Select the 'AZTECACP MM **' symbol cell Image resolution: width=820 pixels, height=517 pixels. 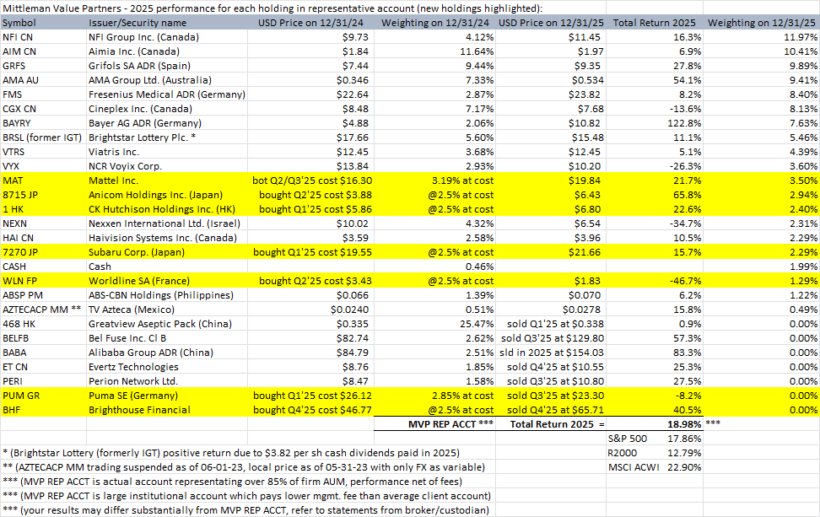point(43,310)
